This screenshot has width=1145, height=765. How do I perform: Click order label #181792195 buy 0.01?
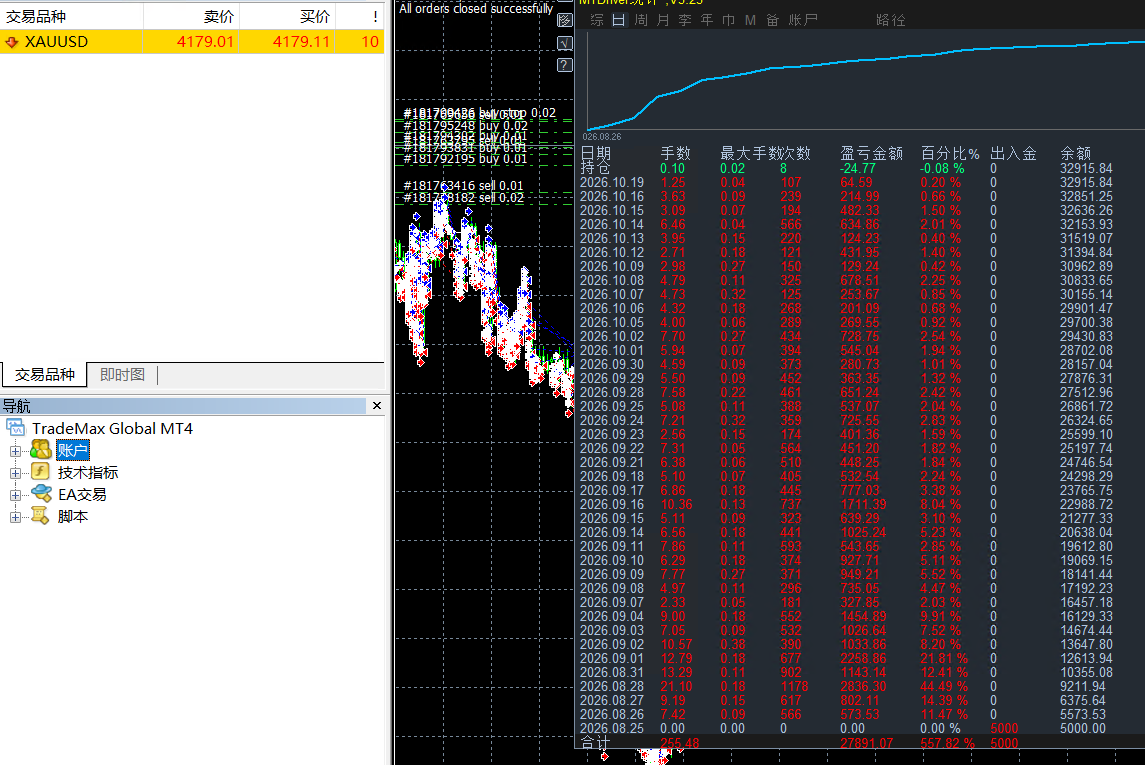[464, 158]
